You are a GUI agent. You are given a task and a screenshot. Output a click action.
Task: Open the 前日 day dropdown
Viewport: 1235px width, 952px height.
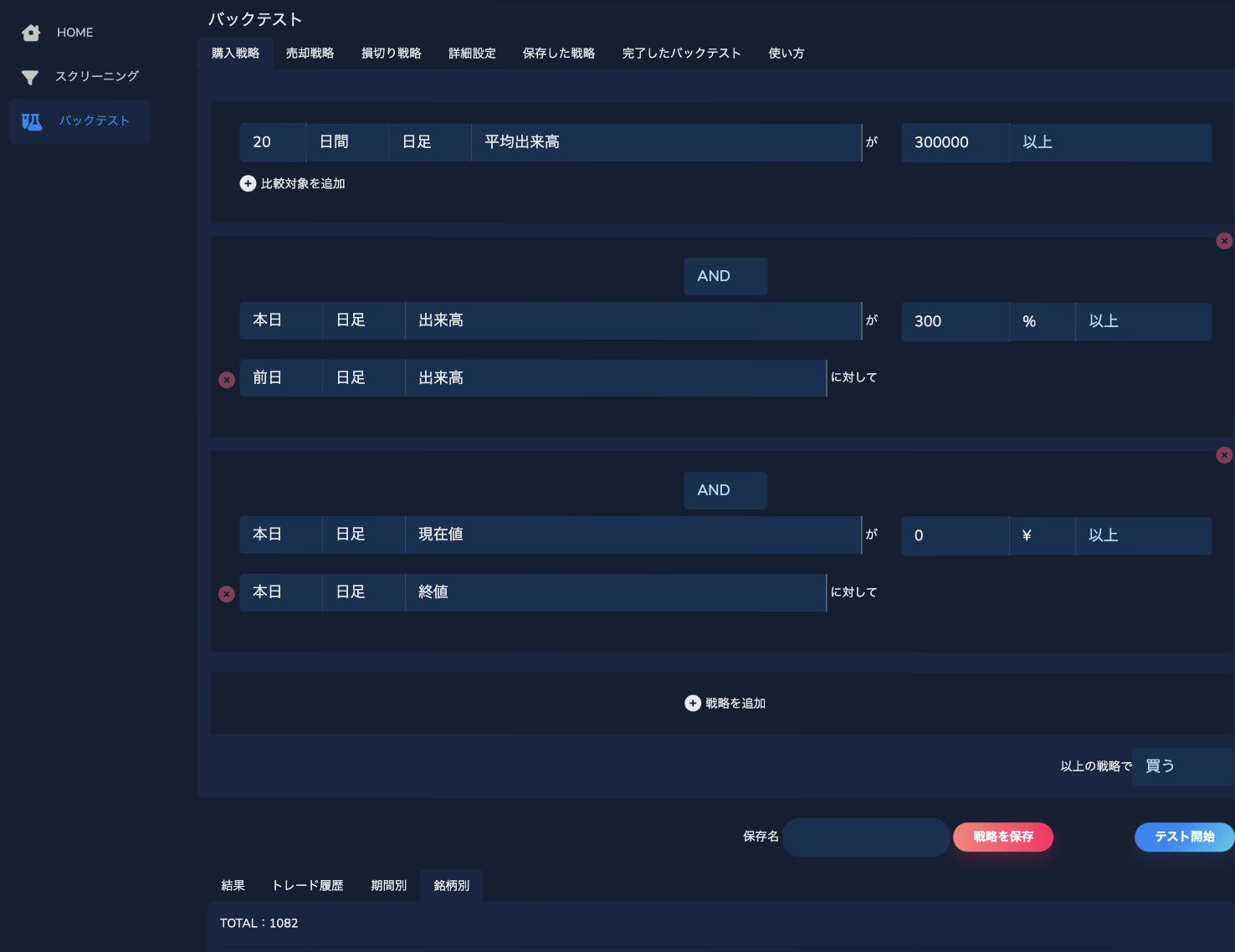(281, 378)
